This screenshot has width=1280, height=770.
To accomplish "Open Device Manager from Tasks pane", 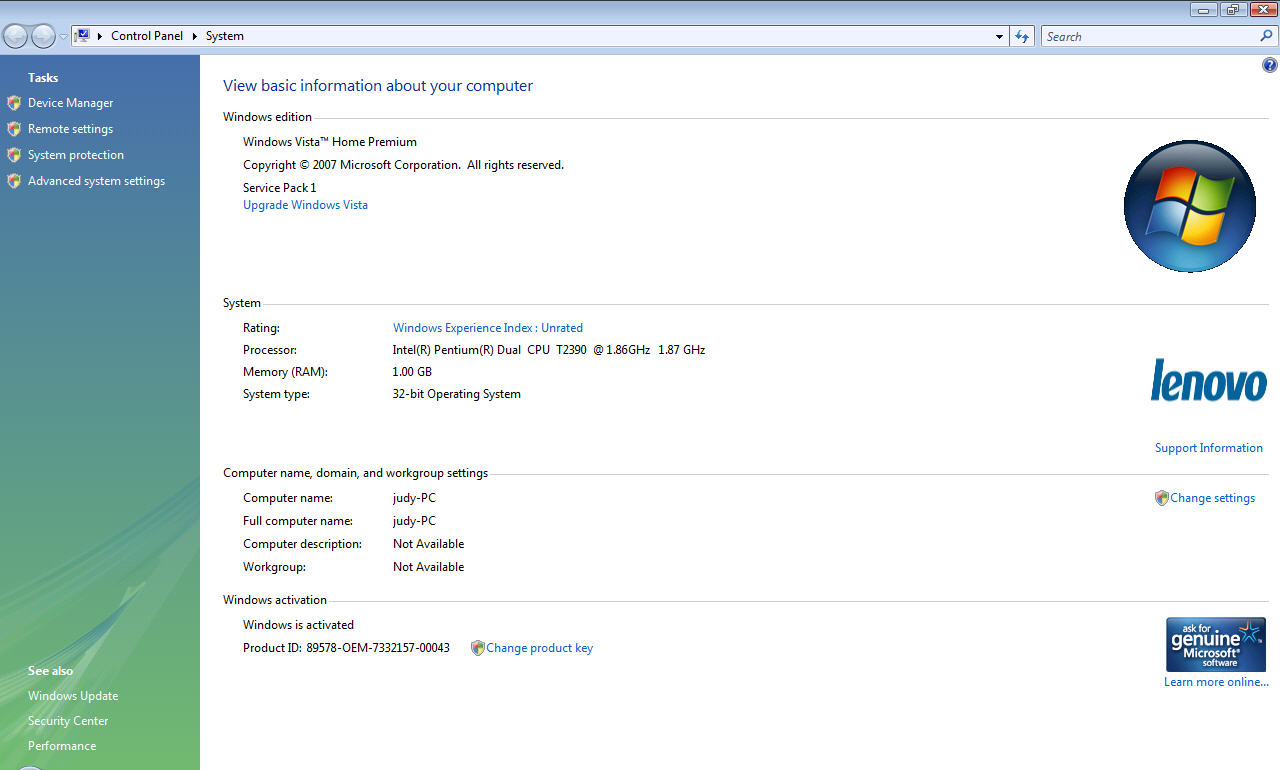I will pyautogui.click(x=70, y=103).
